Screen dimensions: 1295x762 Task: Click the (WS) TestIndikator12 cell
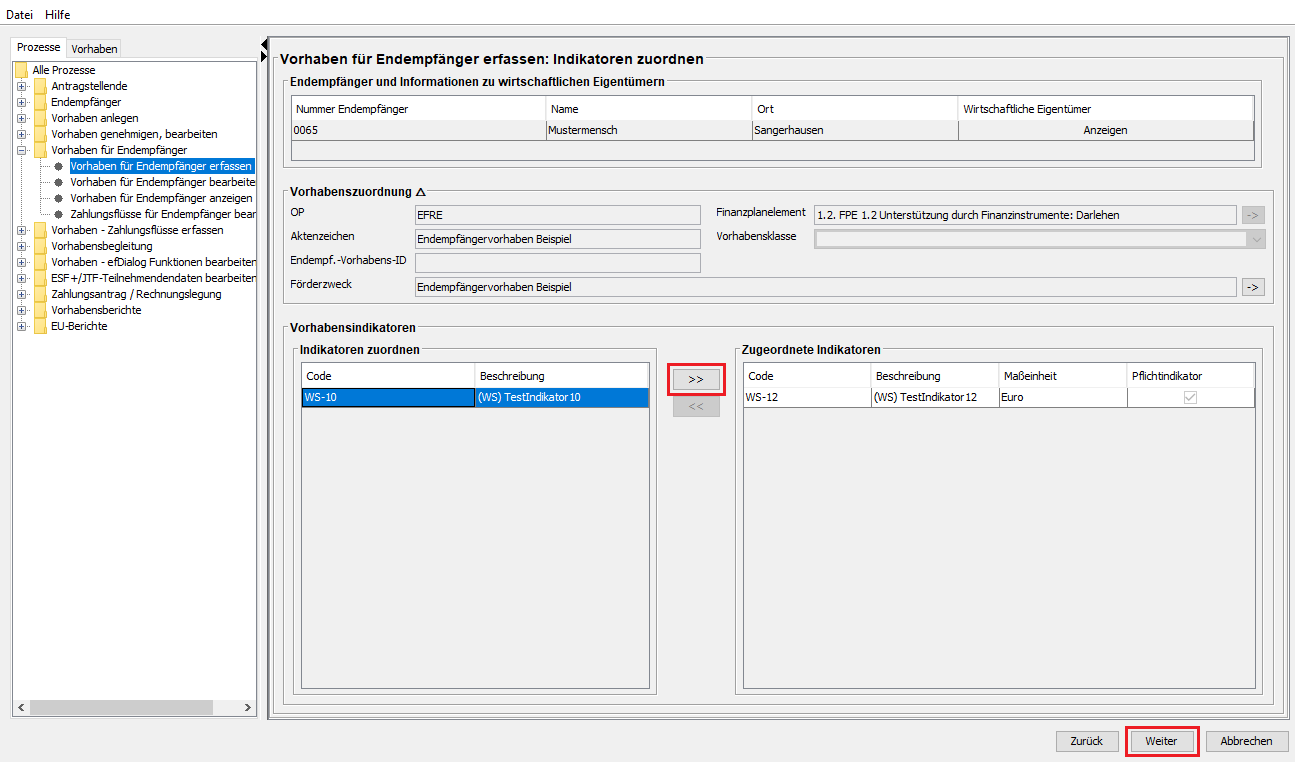pos(934,397)
